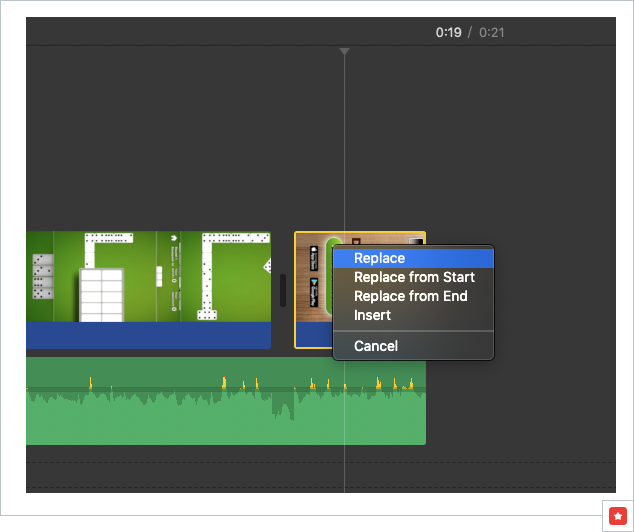Click the gray domino tiles stack at clip start
The height and width of the screenshot is (532, 634).
coord(43,276)
